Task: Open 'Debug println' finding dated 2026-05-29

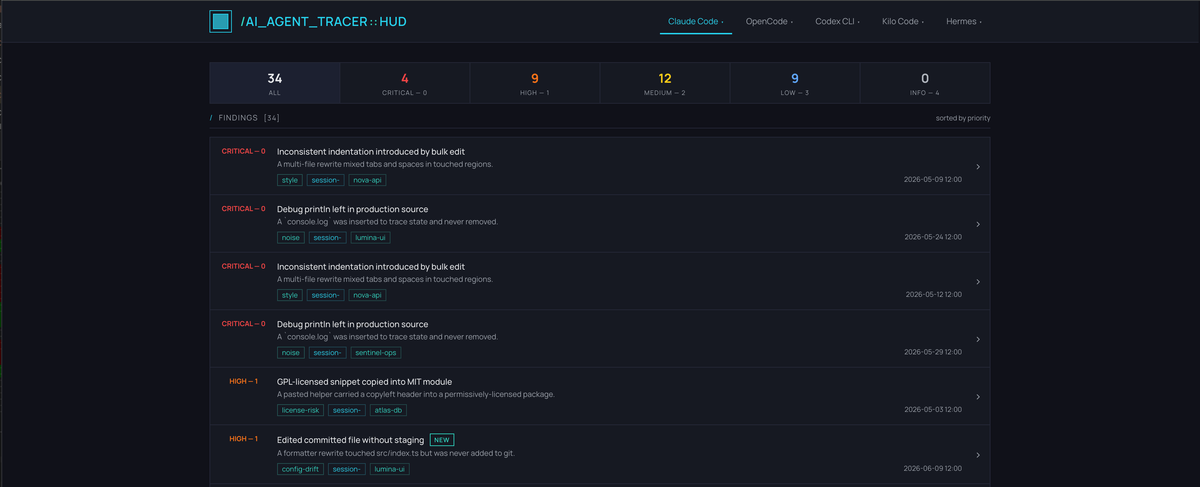Action: (x=352, y=324)
